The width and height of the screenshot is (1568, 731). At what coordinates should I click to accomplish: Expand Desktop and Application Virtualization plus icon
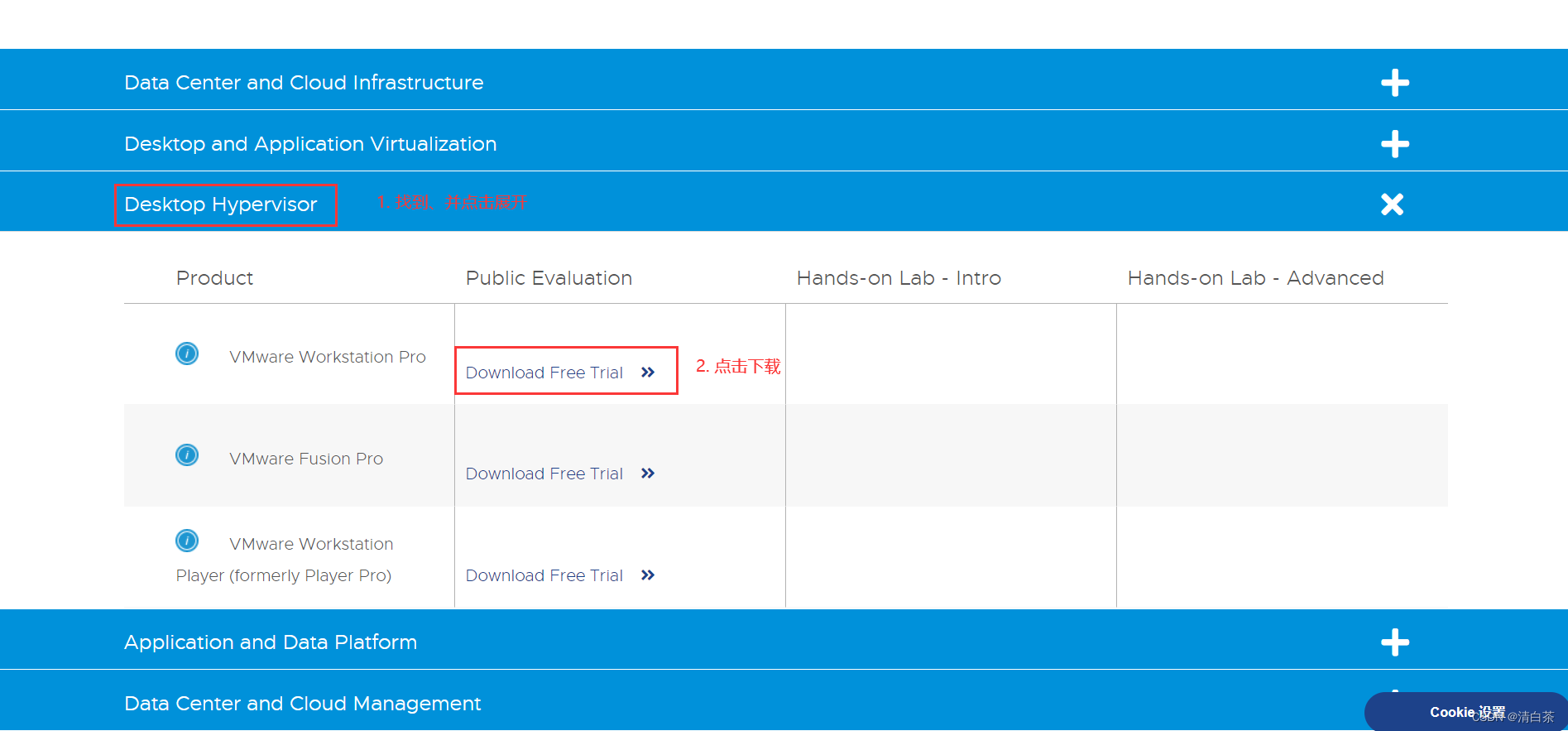pyautogui.click(x=1395, y=144)
